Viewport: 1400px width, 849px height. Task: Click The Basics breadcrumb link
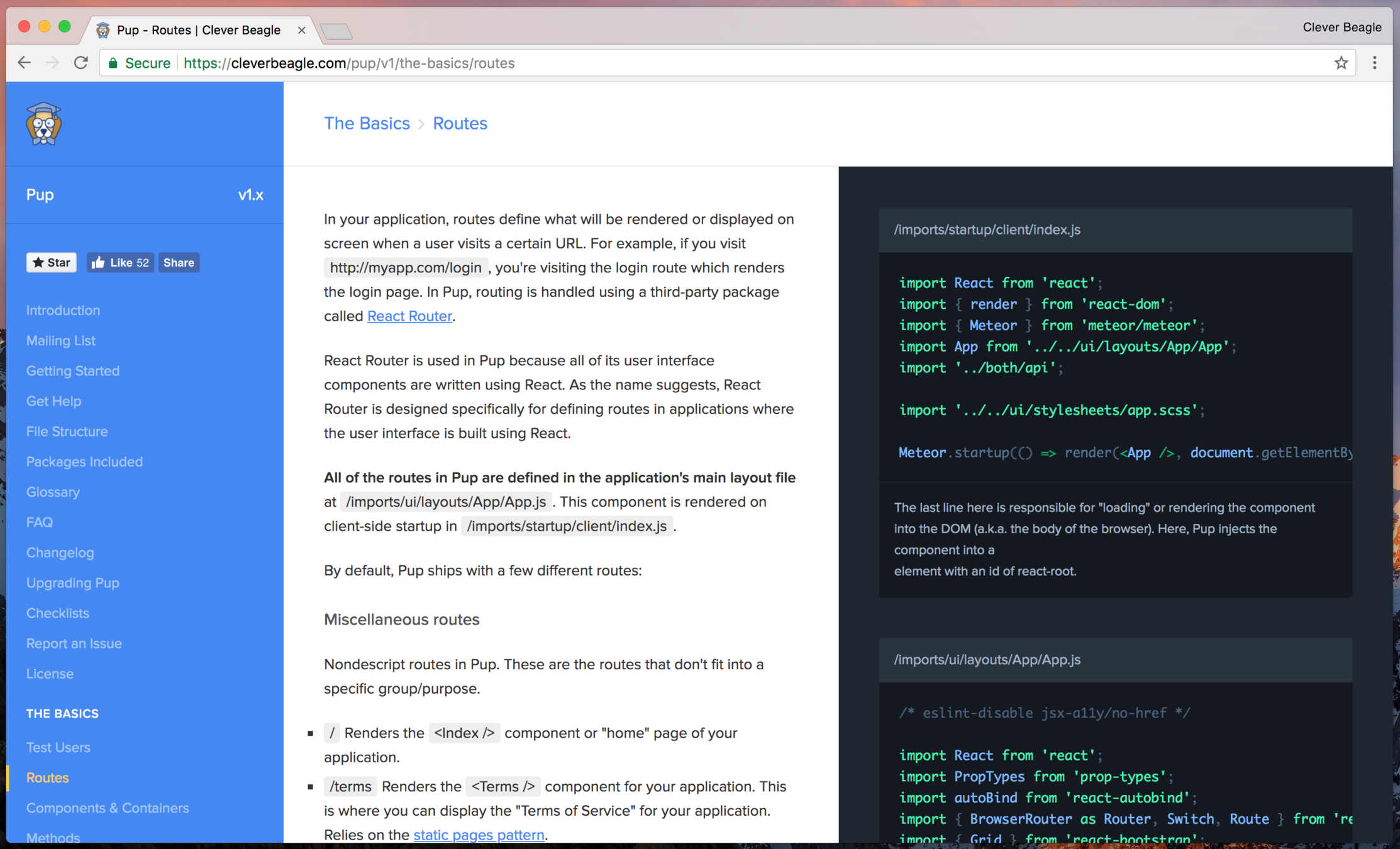[x=367, y=123]
